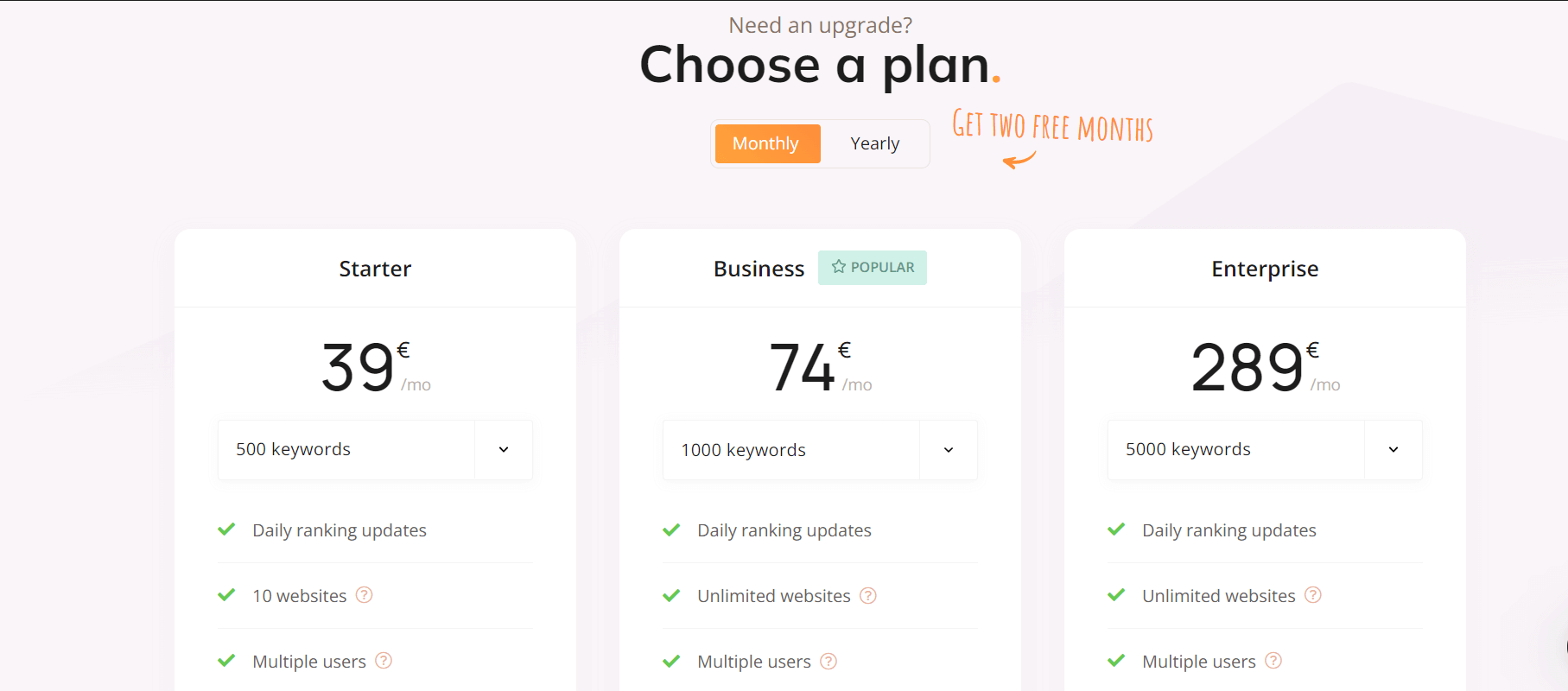Click help icon beside Starter Multiple users
This screenshot has height=691, width=1568.
pyautogui.click(x=384, y=661)
